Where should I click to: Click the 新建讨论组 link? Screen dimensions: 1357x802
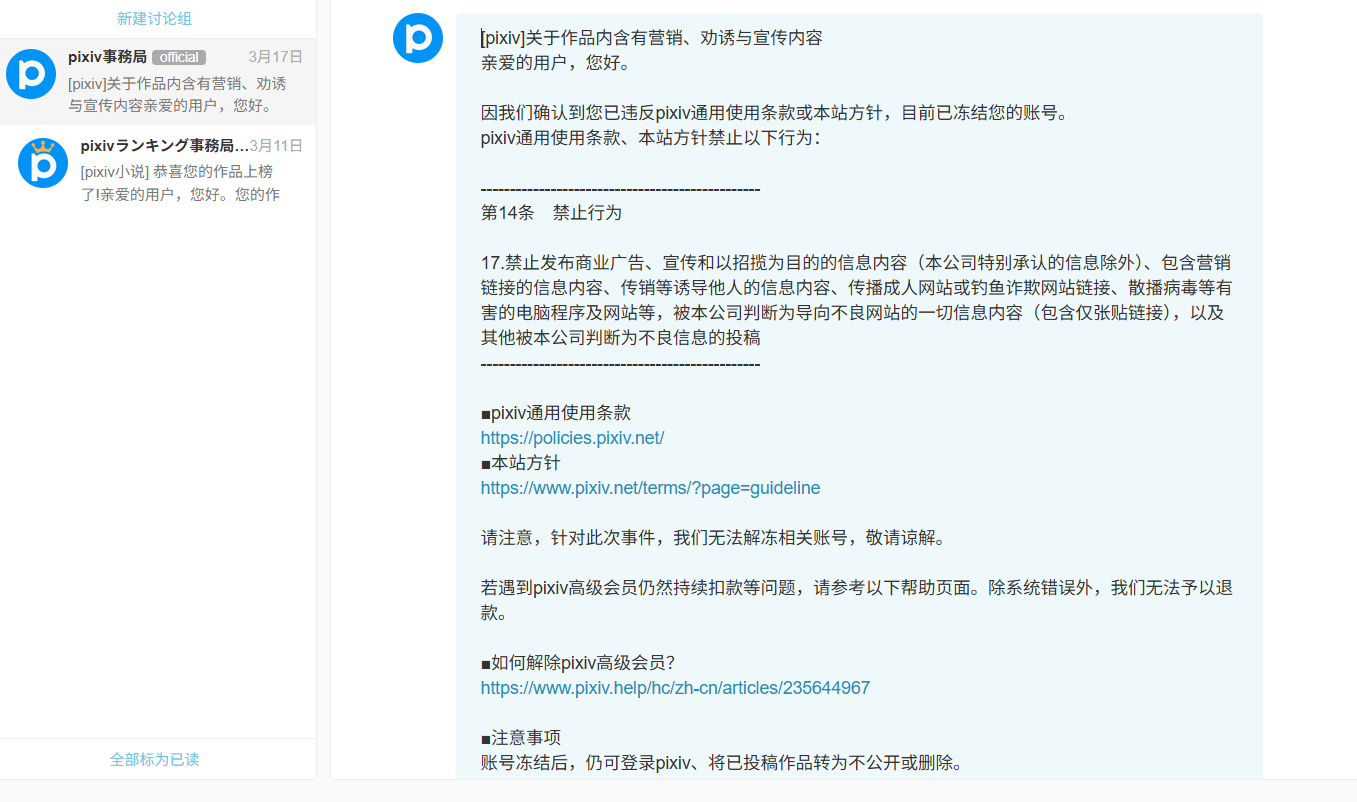click(x=154, y=19)
